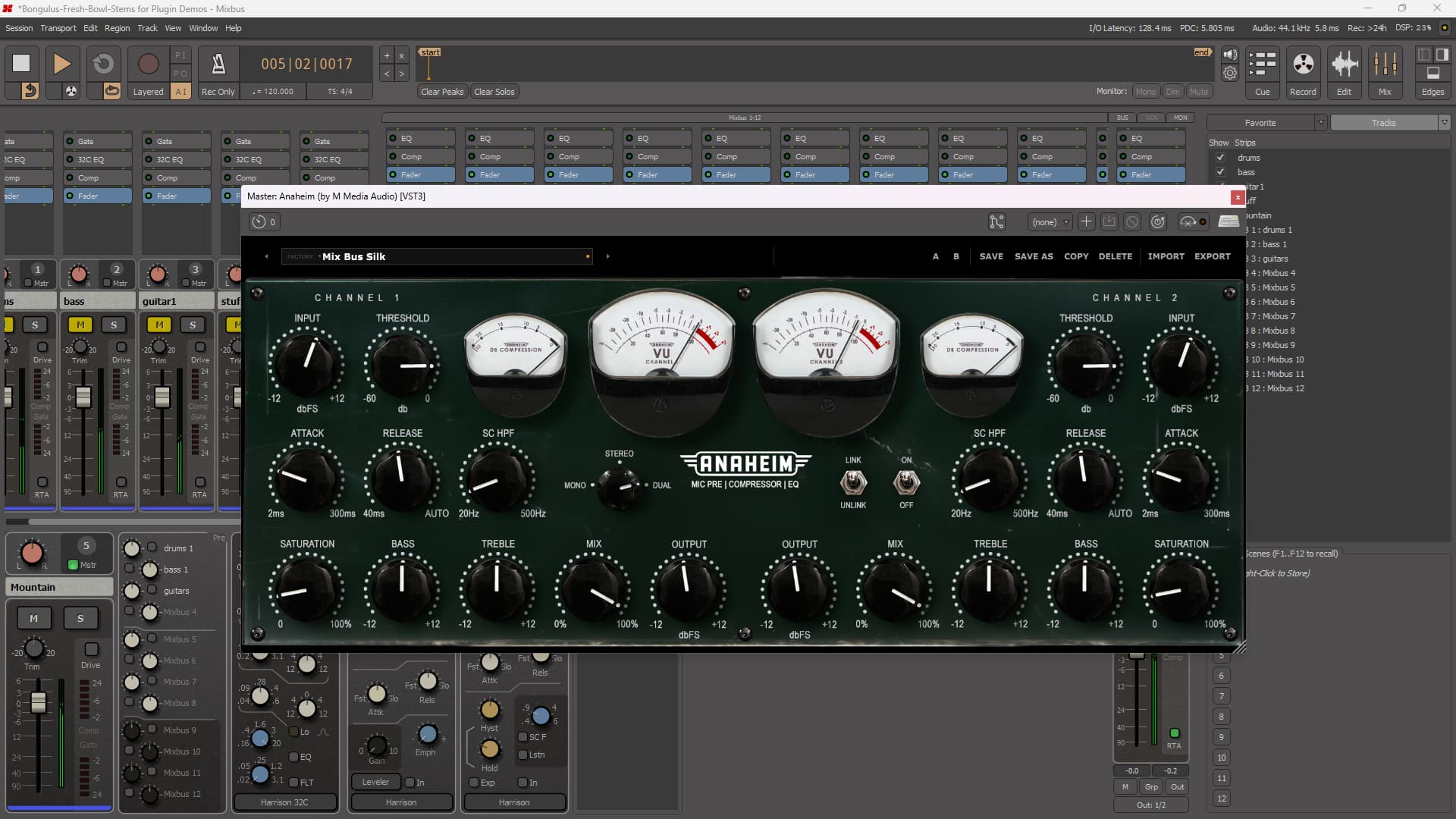
Task: Click the bass channel level fader
Action: (83, 397)
